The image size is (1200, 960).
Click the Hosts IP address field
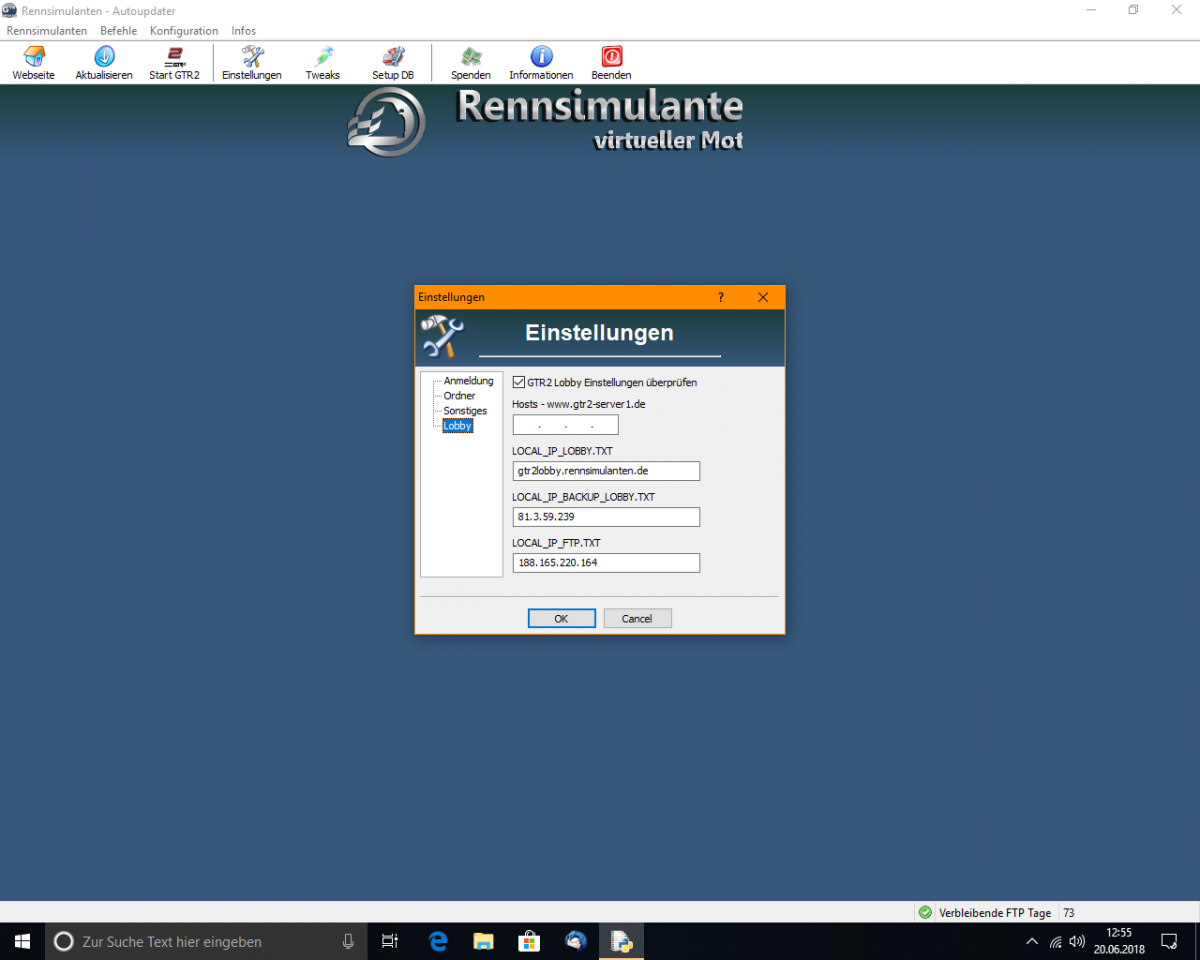(x=565, y=425)
